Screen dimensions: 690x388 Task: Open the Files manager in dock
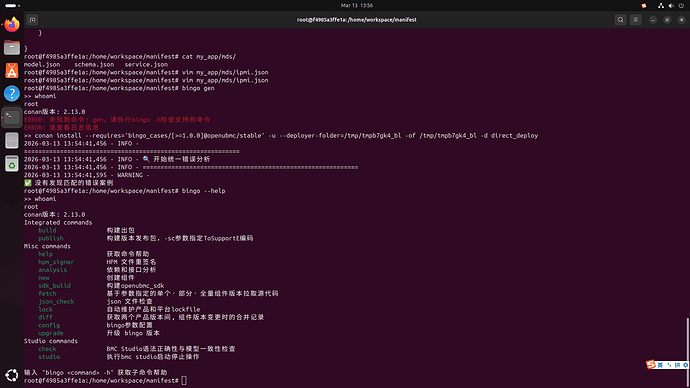click(x=12, y=48)
